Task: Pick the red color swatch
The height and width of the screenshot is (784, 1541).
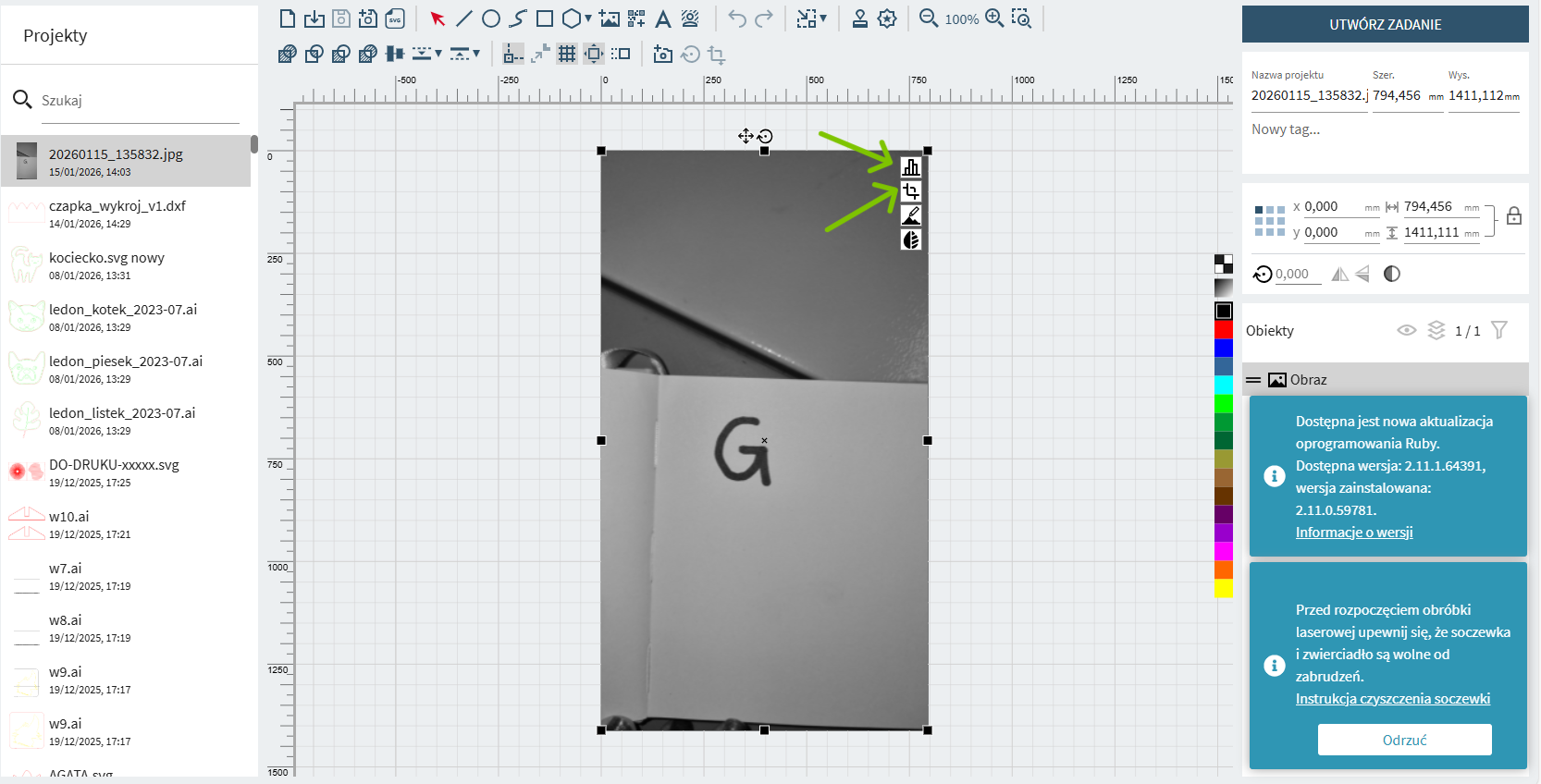Action: pyautogui.click(x=1224, y=330)
